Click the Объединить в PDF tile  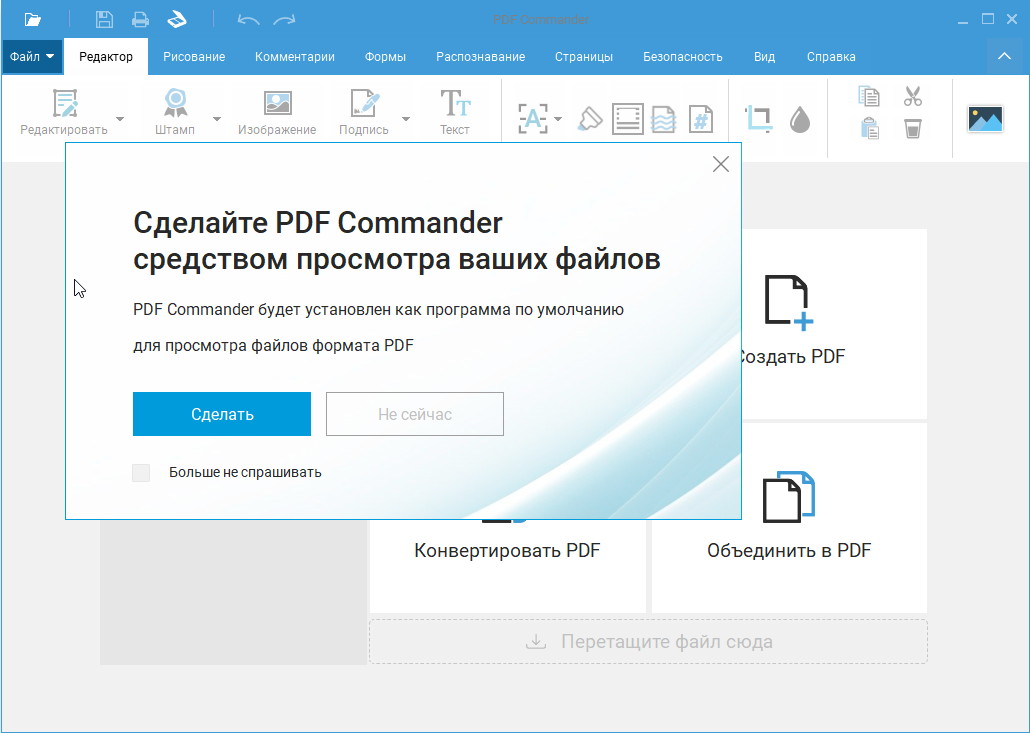tap(789, 518)
